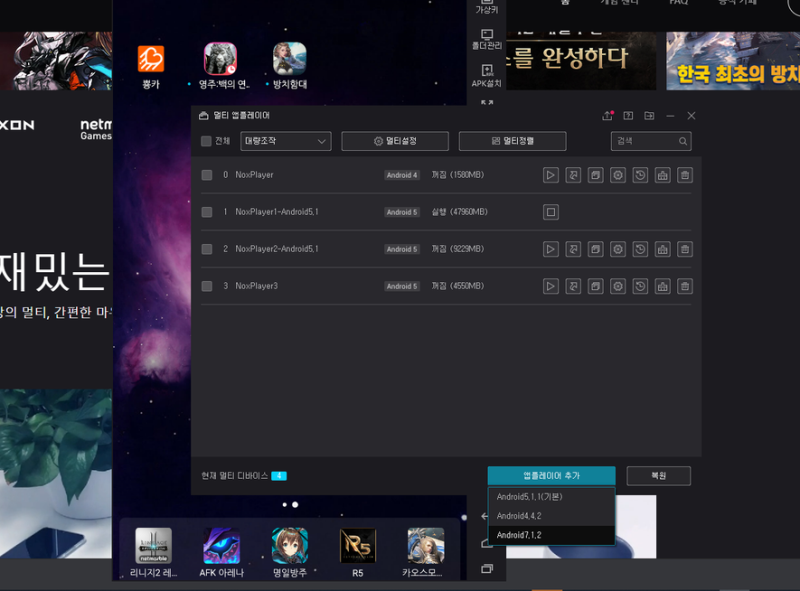Open 멀티설정 settings
800x591 pixels.
point(395,141)
